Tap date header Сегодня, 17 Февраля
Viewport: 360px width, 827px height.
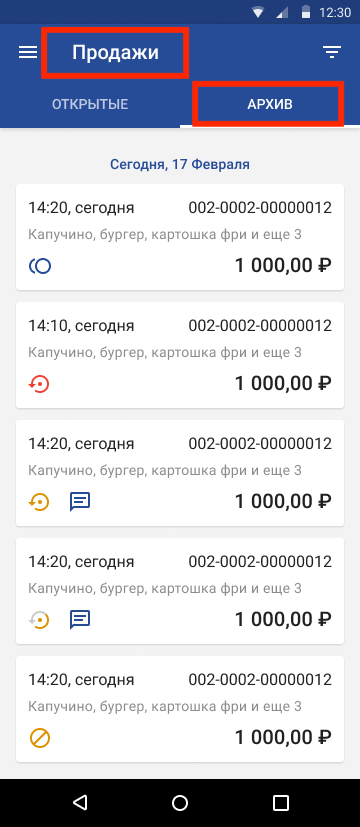180,165
